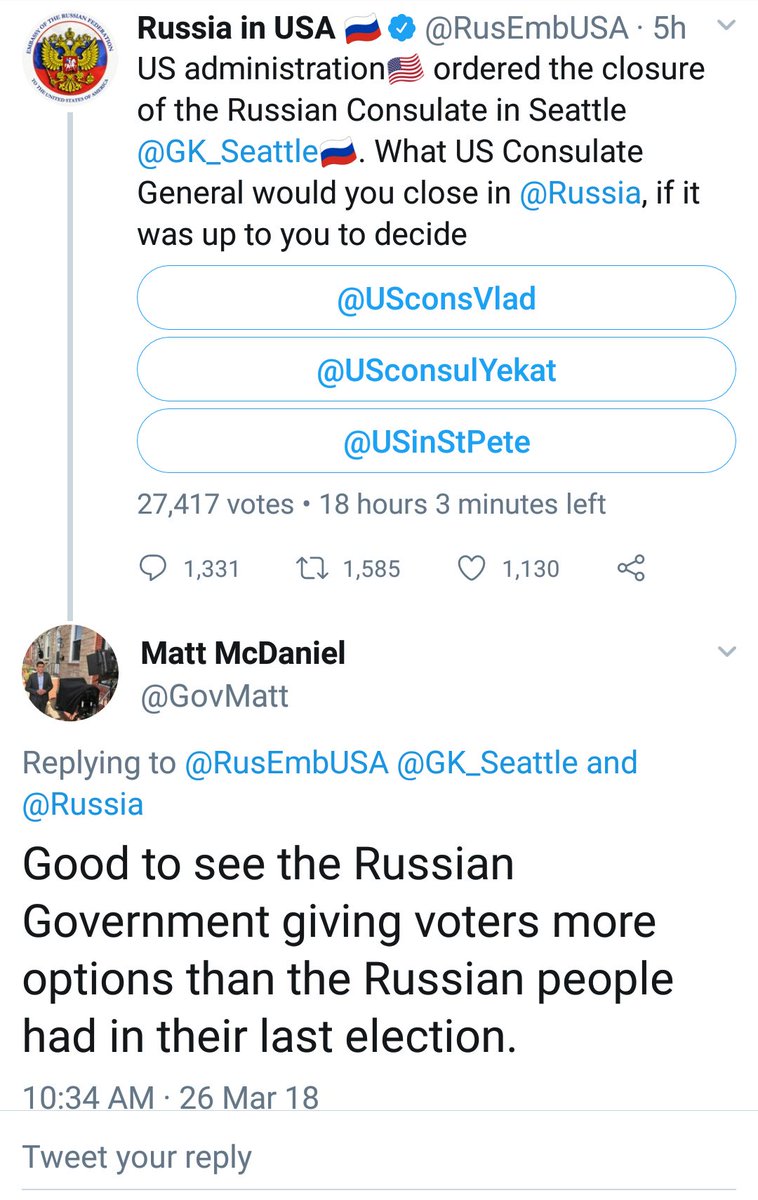Open the 10:34 AM 26 Mar 18 timestamp
This screenshot has width=758, height=1200.
click(170, 1097)
